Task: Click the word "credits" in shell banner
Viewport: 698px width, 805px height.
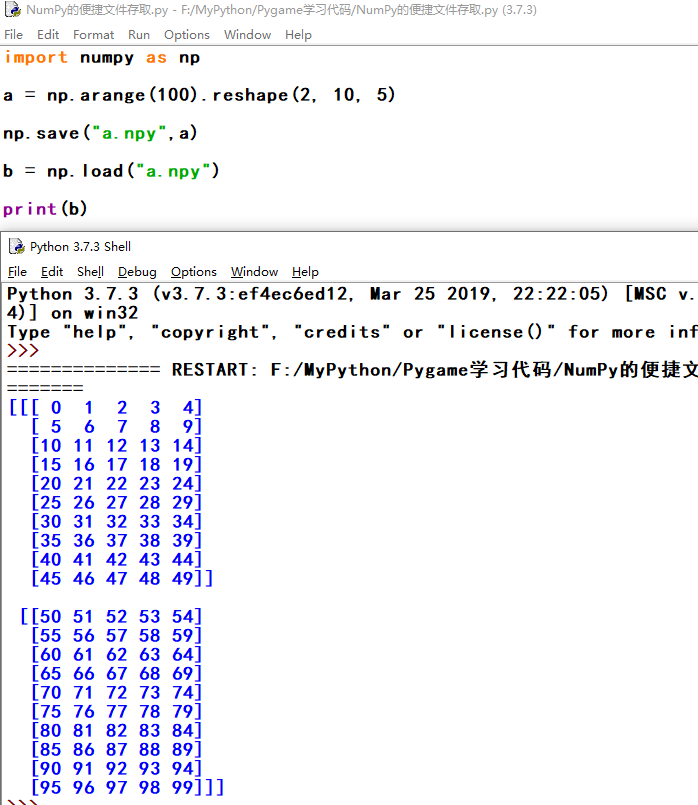Action: [x=341, y=332]
